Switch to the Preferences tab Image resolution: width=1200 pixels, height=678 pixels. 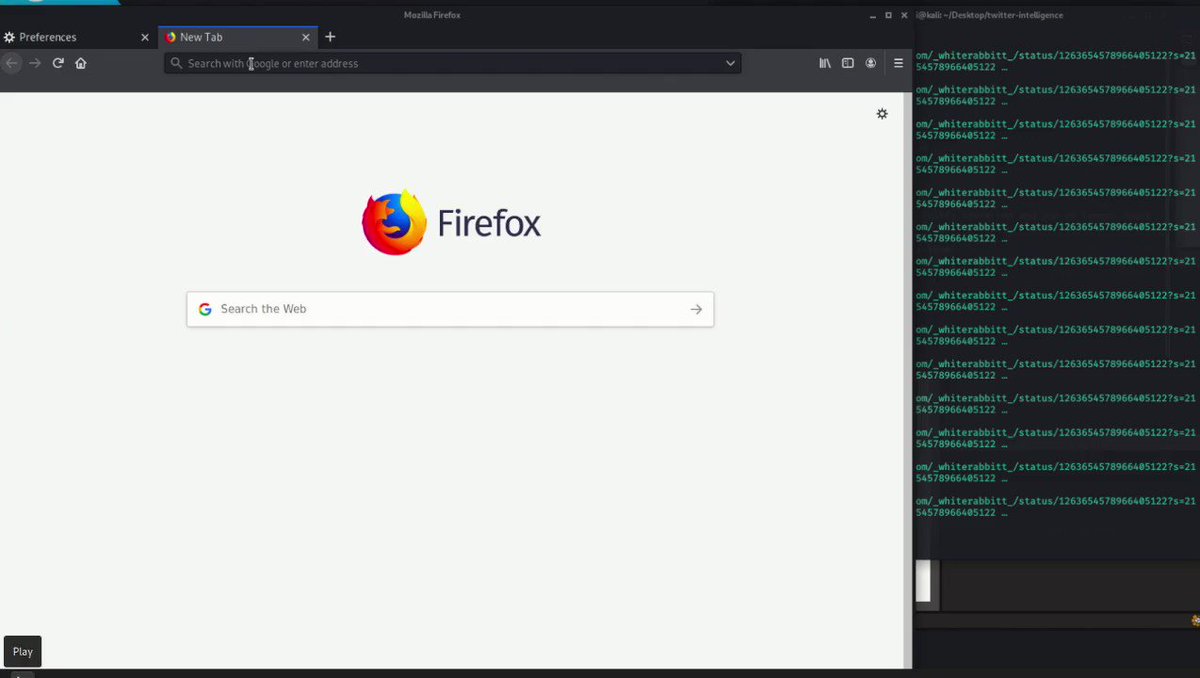(x=77, y=37)
